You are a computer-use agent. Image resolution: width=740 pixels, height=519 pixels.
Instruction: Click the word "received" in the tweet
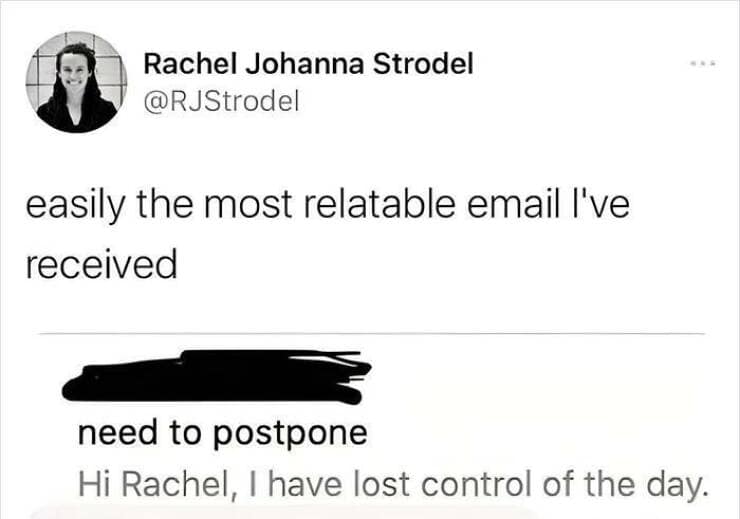(x=100, y=263)
